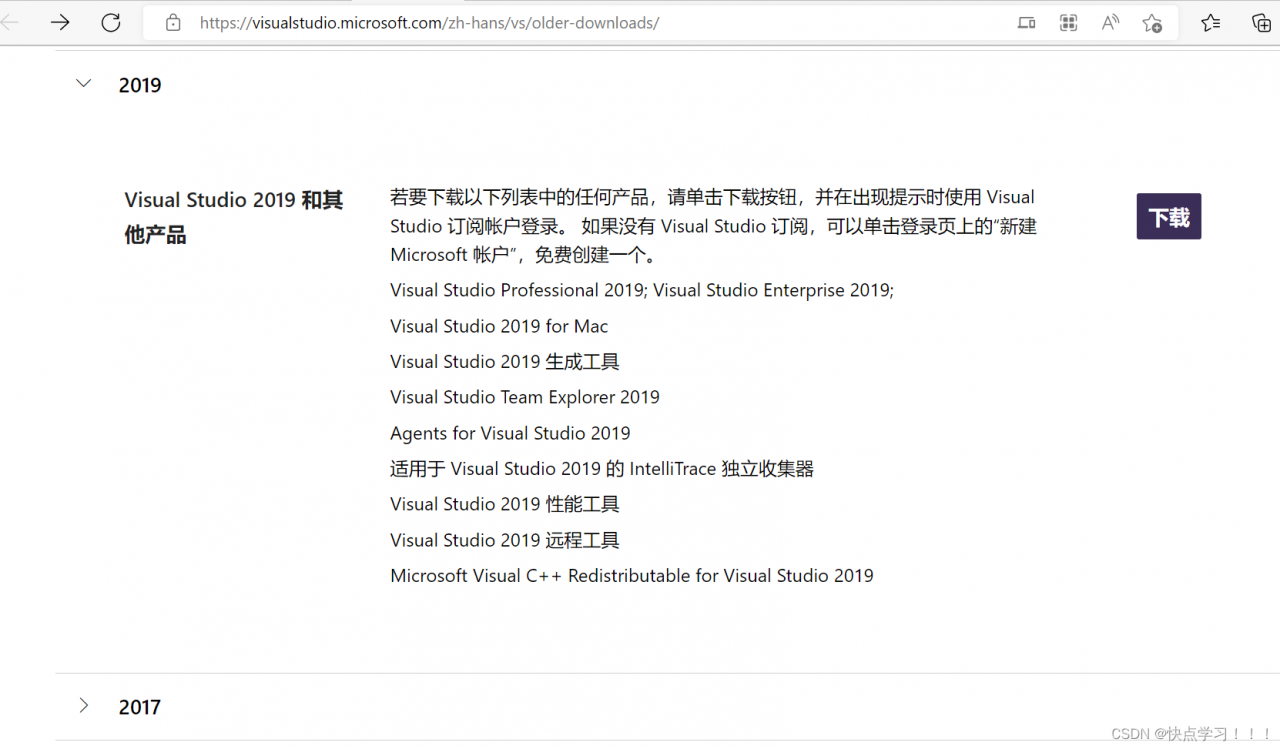Viewport: 1280px width, 749px height.
Task: Go forward with the browser forward arrow
Action: point(60,22)
